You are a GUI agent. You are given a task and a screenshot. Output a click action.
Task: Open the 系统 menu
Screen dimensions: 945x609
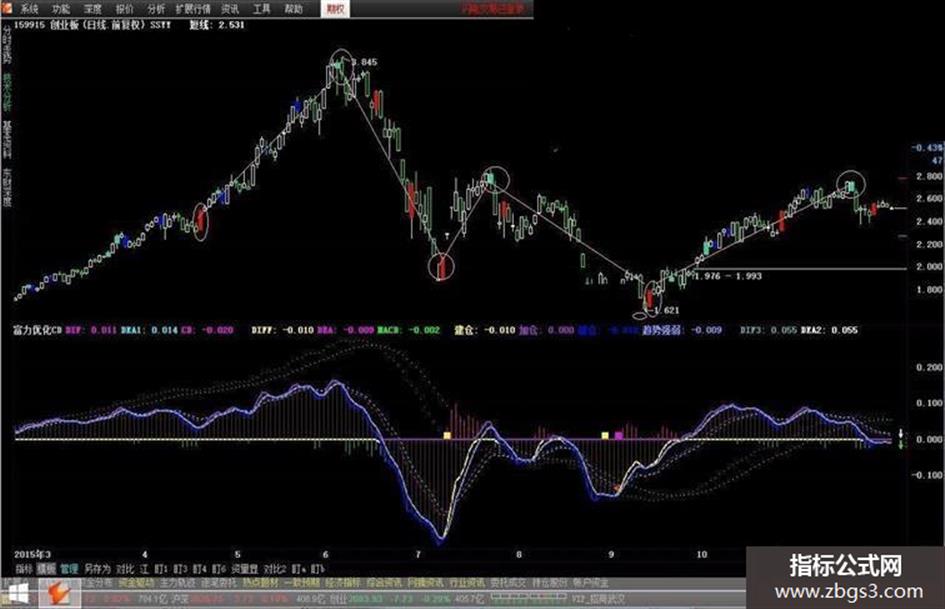29,9
